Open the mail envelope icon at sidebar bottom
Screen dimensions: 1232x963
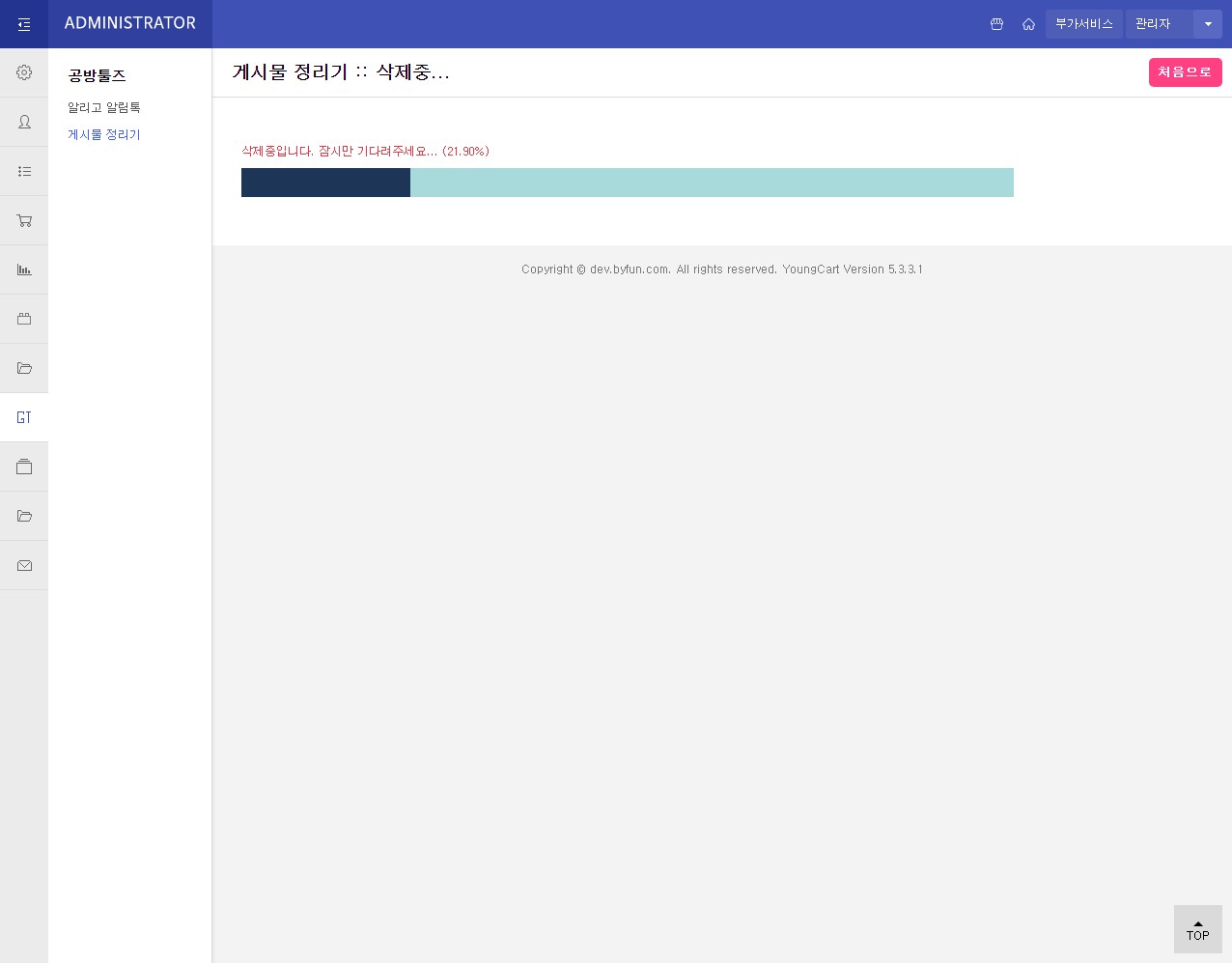(24, 565)
